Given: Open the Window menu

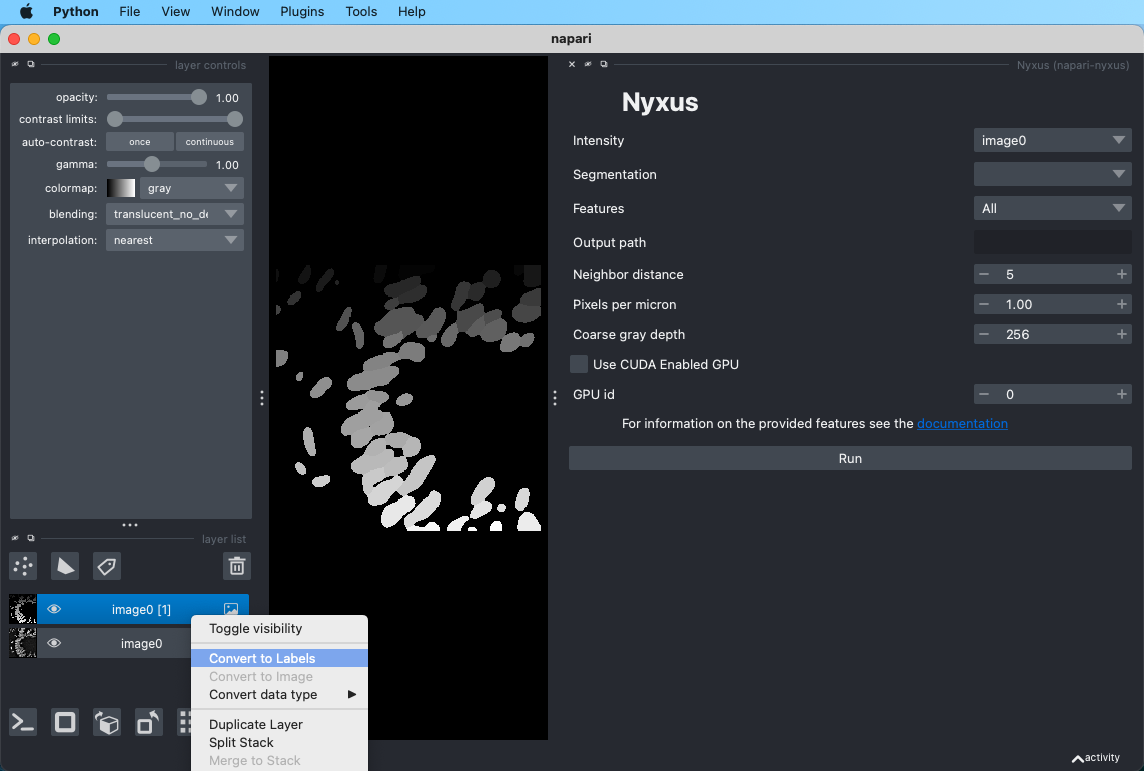Looking at the screenshot, I should (x=235, y=12).
